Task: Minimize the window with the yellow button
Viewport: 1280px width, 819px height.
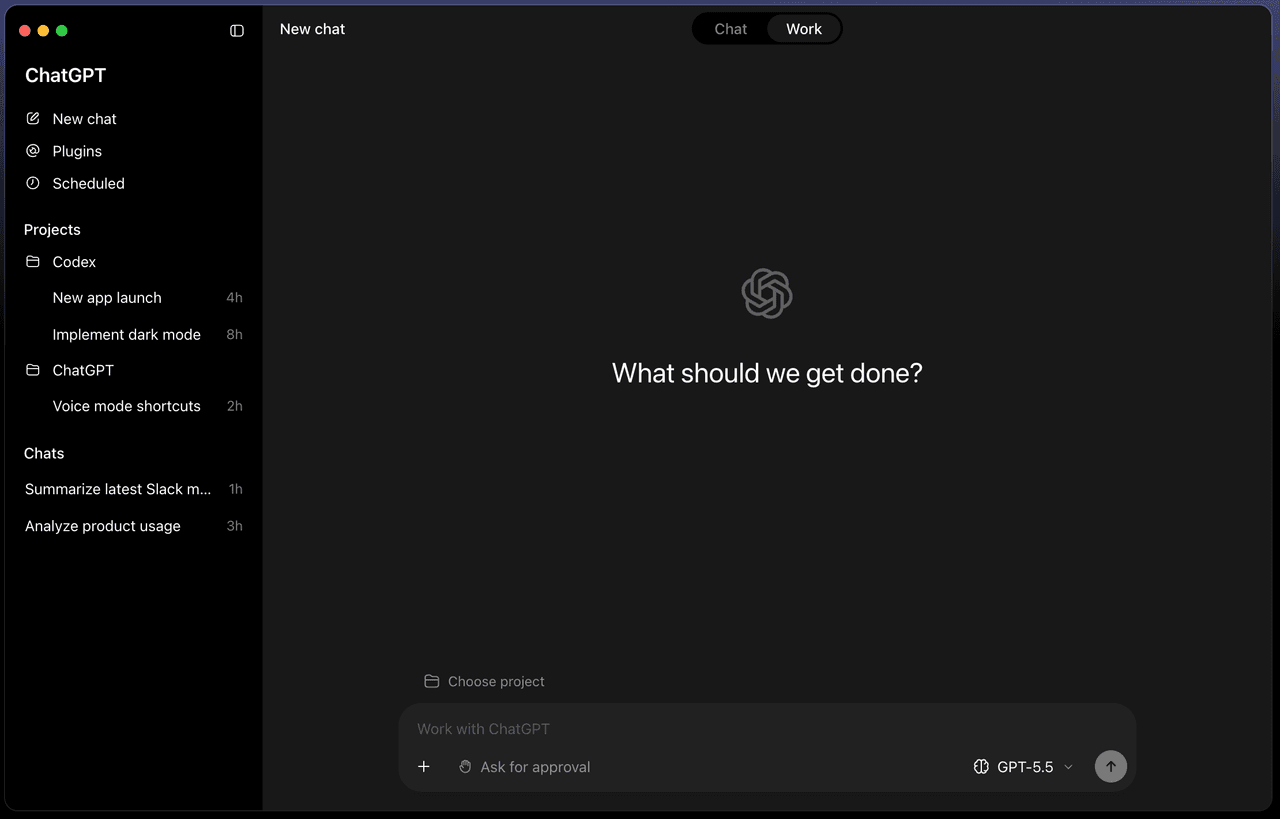Action: tap(43, 31)
